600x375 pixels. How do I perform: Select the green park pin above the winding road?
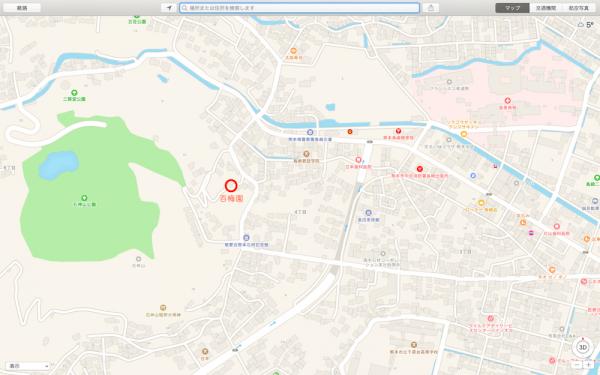(x=74, y=93)
